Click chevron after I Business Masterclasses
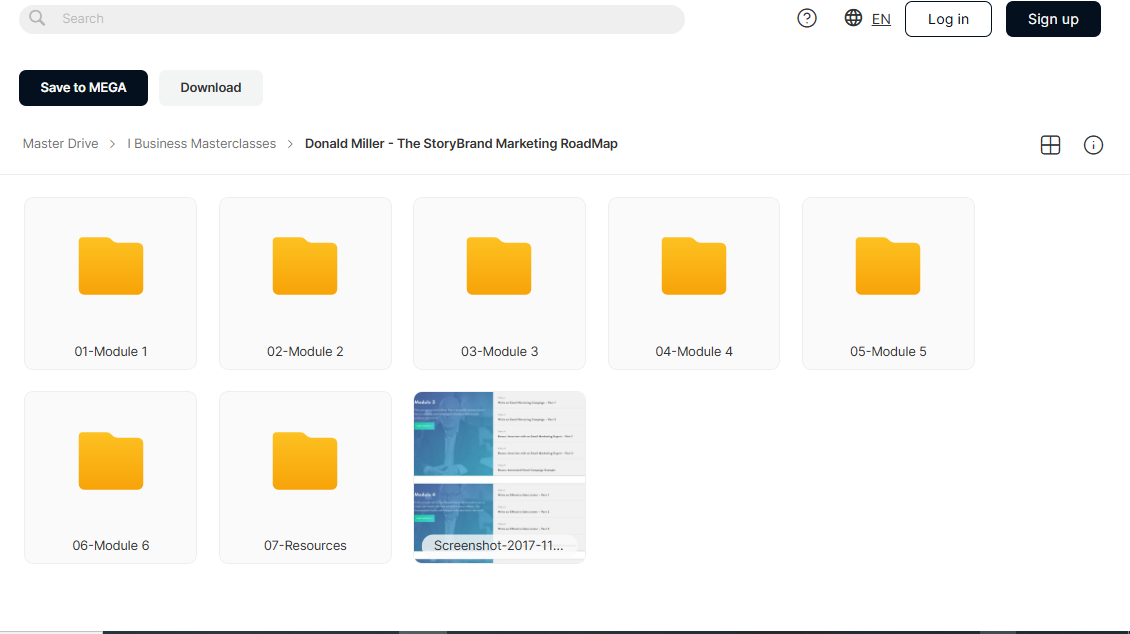The image size is (1130, 634). pyautogui.click(x=290, y=144)
